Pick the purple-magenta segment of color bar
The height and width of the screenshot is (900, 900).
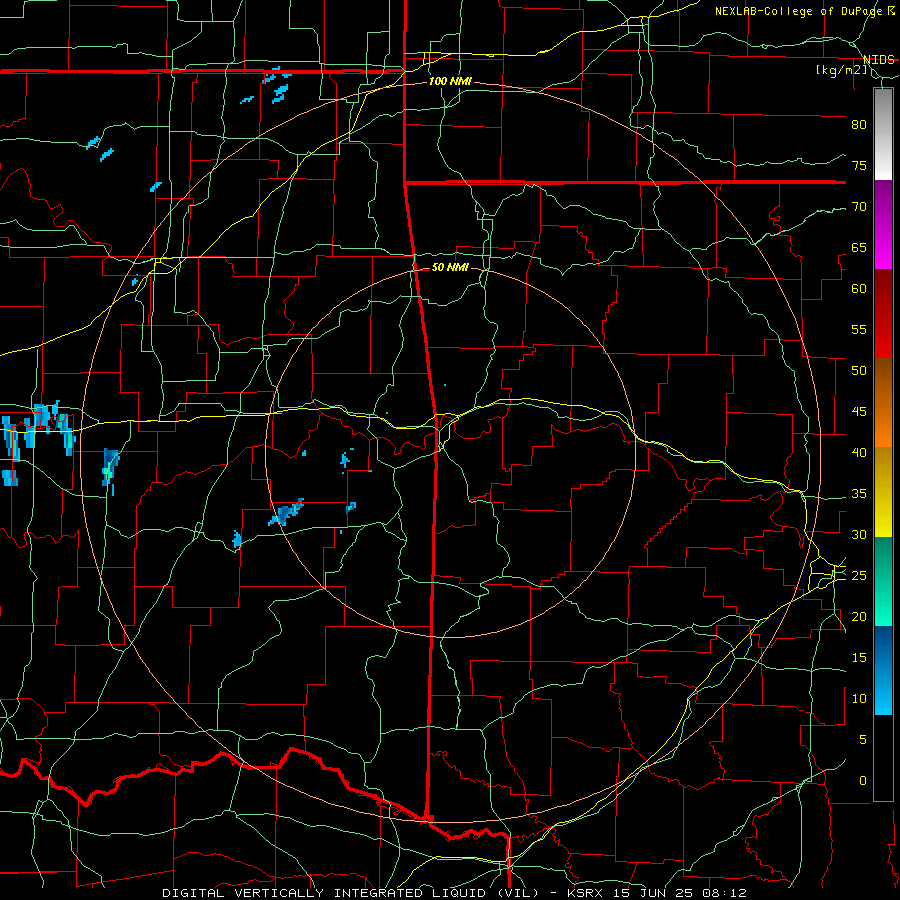coord(883,225)
